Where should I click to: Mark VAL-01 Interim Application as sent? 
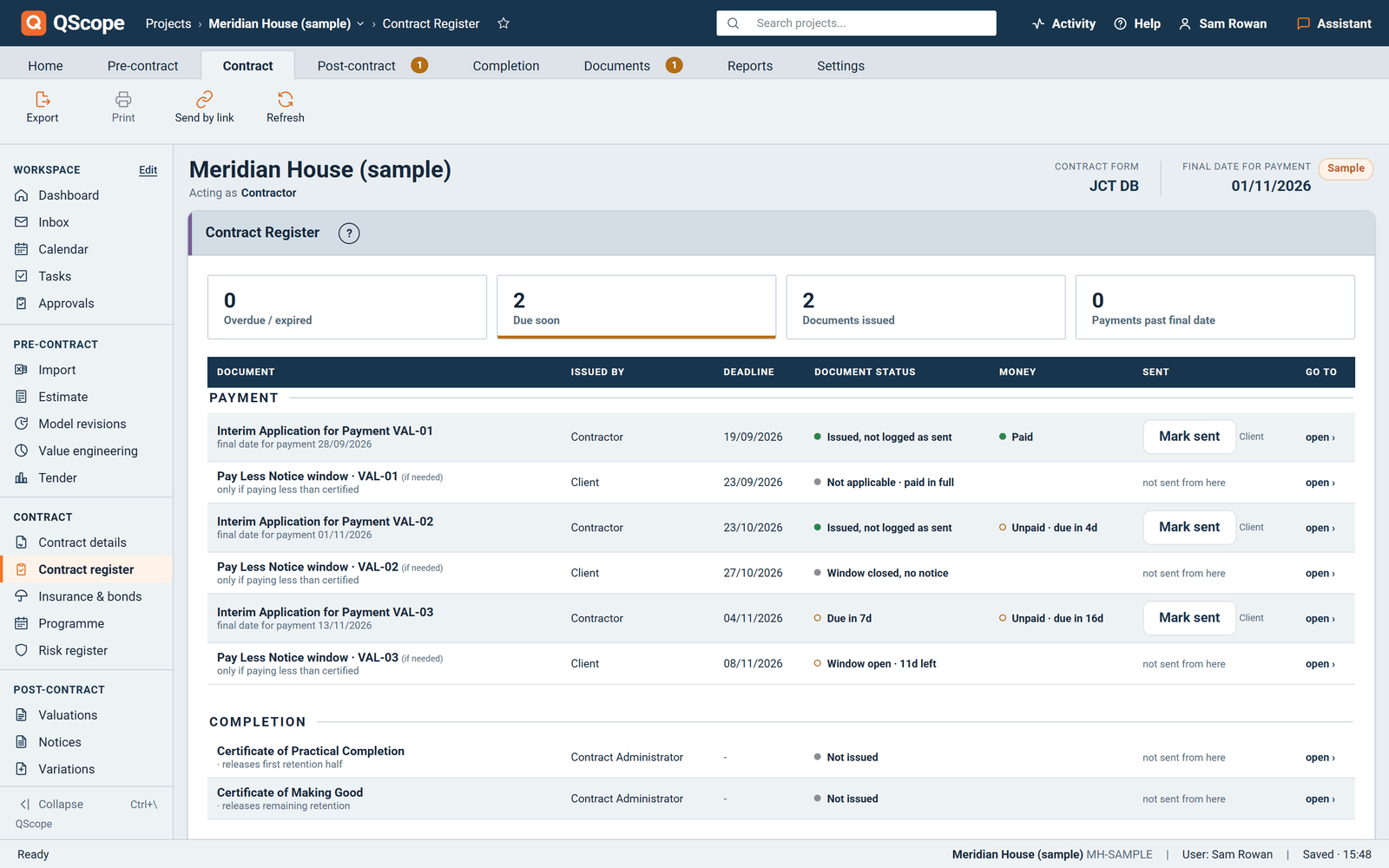click(x=1189, y=437)
